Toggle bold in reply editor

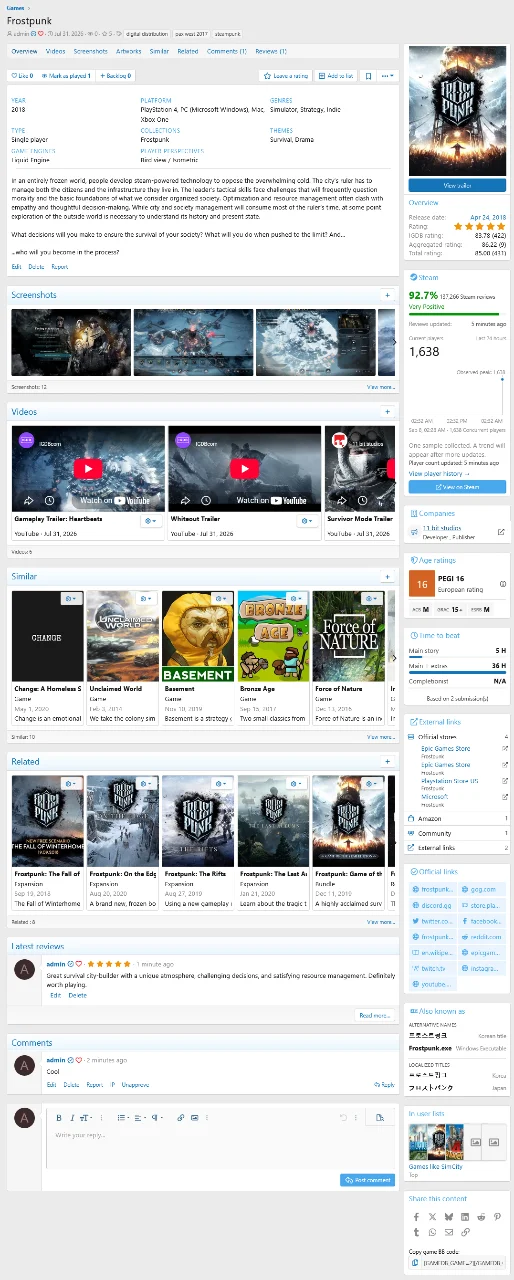click(59, 1117)
